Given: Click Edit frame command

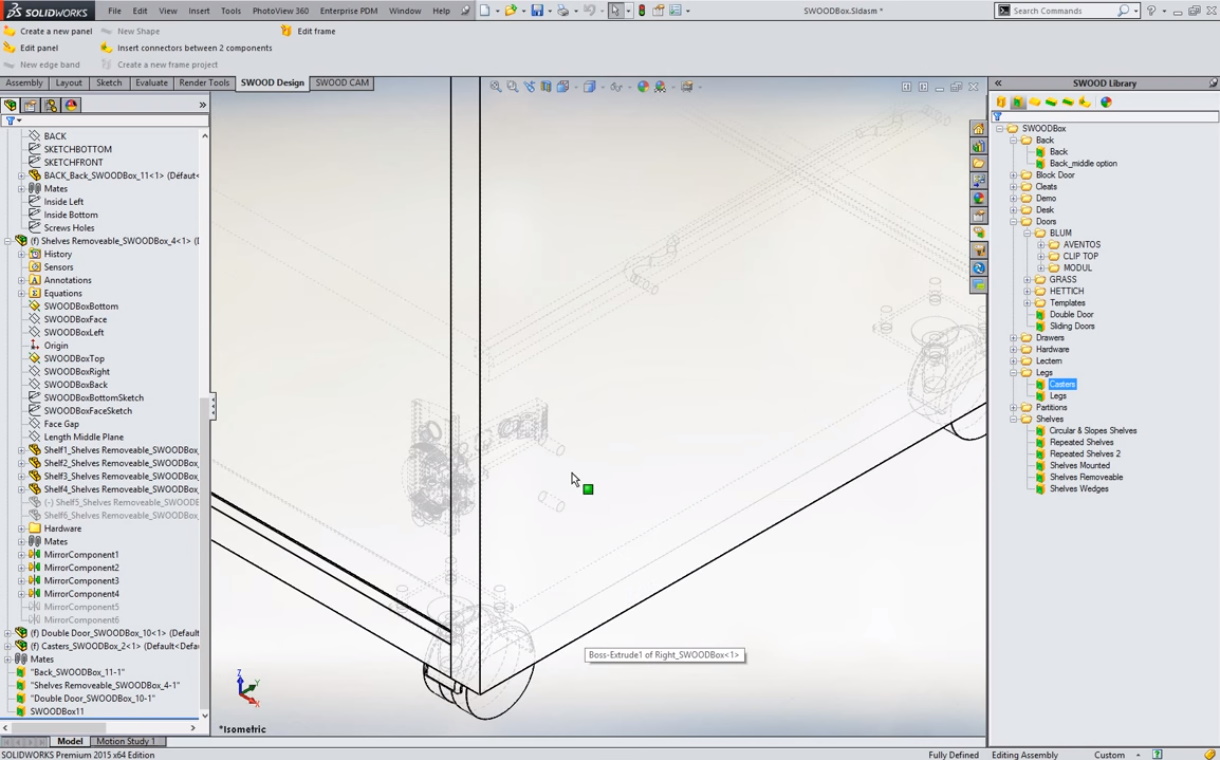Looking at the screenshot, I should 315,31.
